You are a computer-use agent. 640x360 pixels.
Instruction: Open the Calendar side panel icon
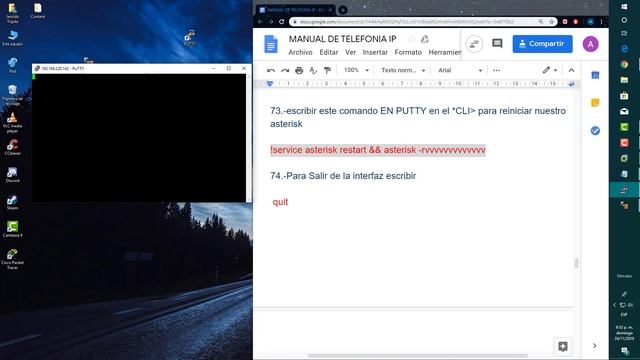coord(595,75)
